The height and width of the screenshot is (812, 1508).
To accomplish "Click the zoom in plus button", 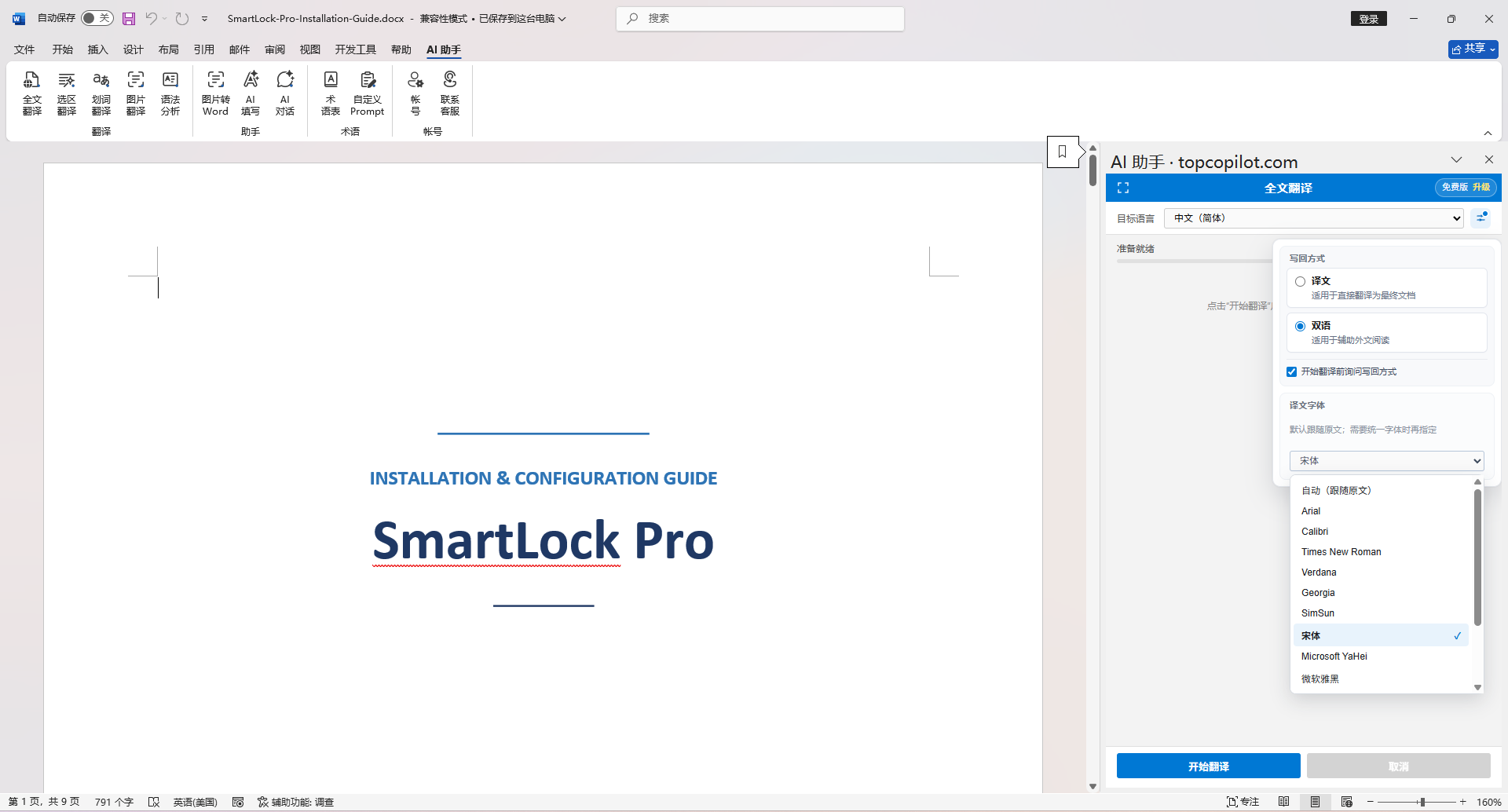I will 1463,802.
